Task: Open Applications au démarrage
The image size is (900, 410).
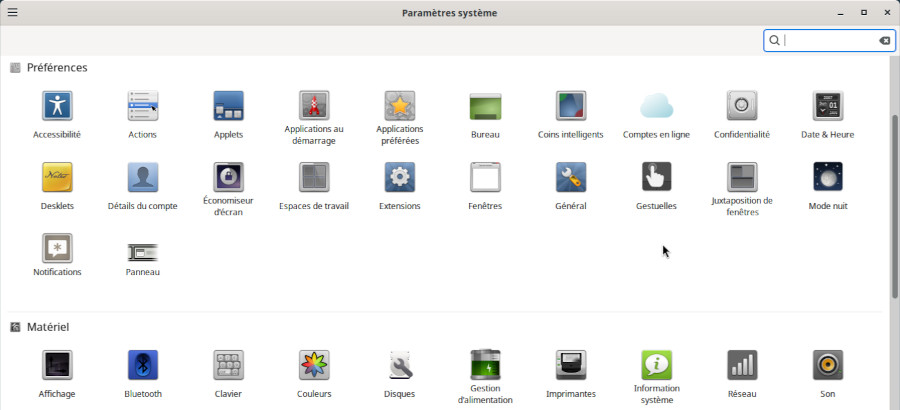Action: click(x=314, y=106)
